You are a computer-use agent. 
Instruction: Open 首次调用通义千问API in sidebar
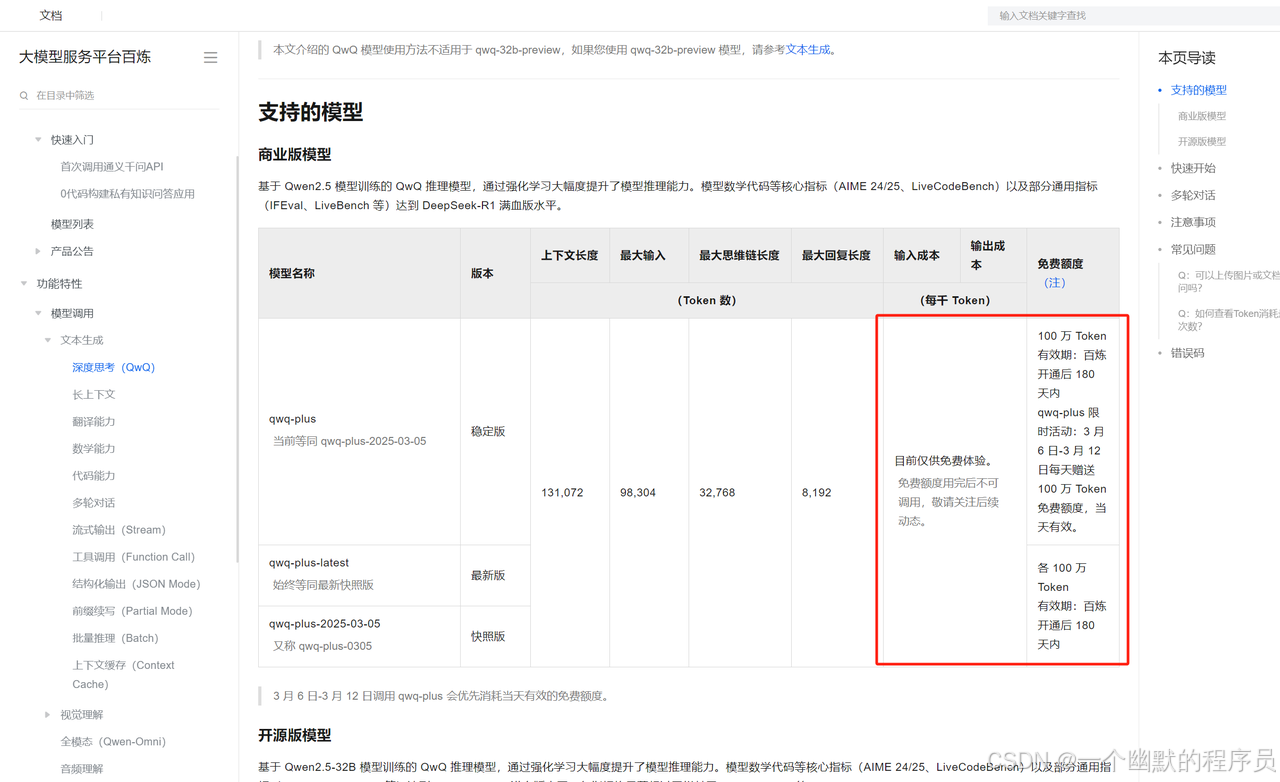point(112,167)
